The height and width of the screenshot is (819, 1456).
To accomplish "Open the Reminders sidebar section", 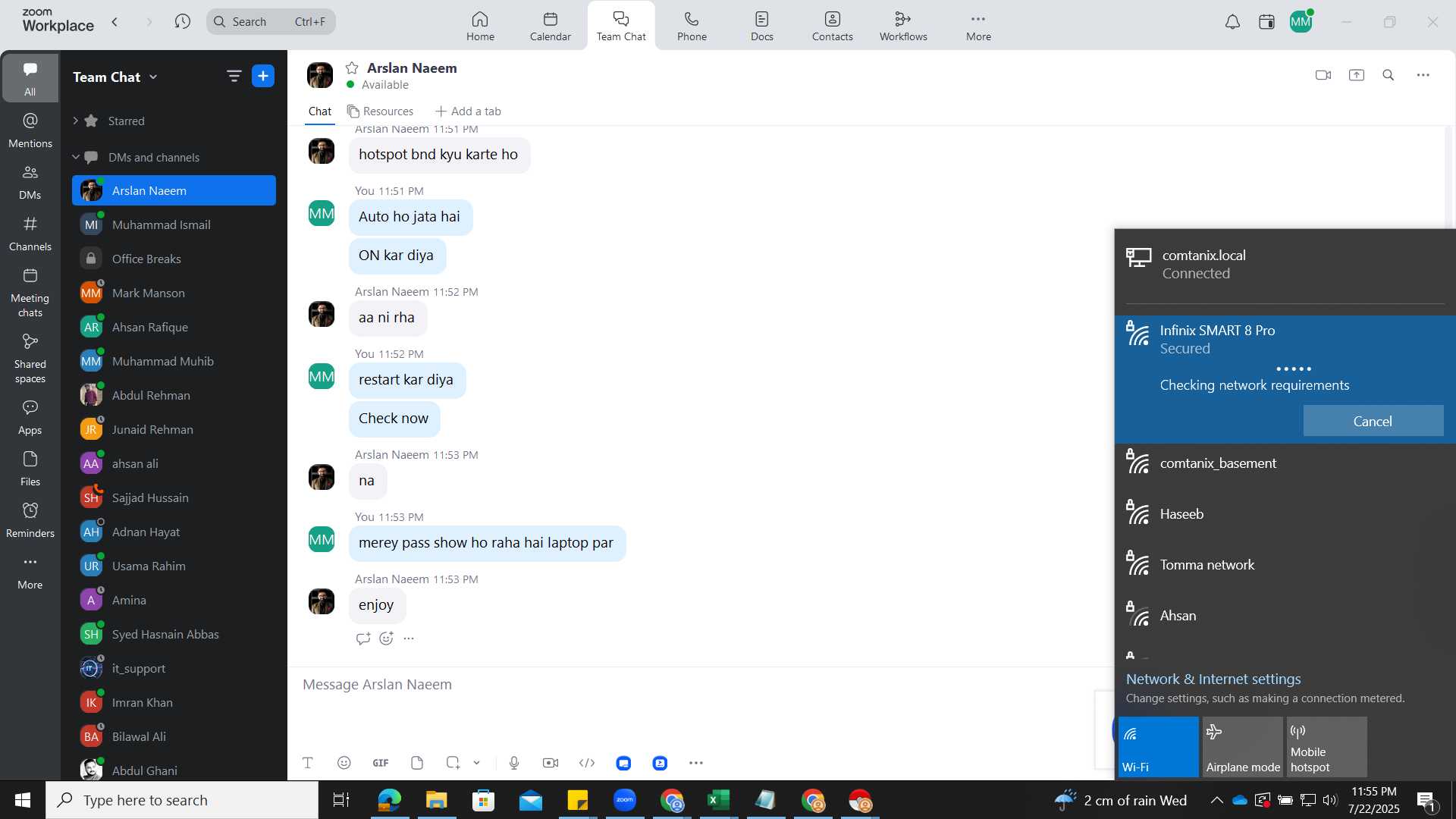I will click(x=30, y=520).
